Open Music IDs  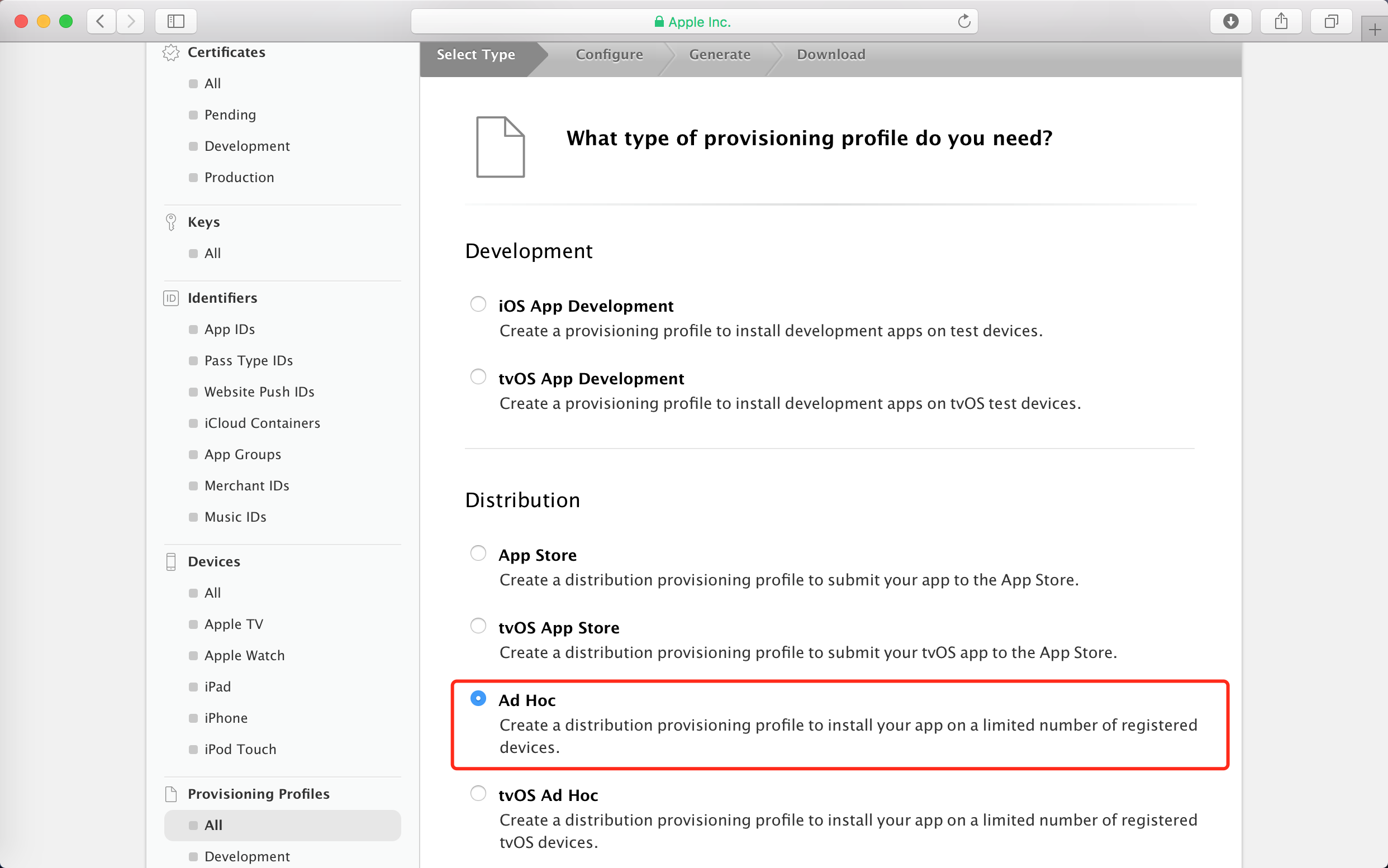(235, 517)
